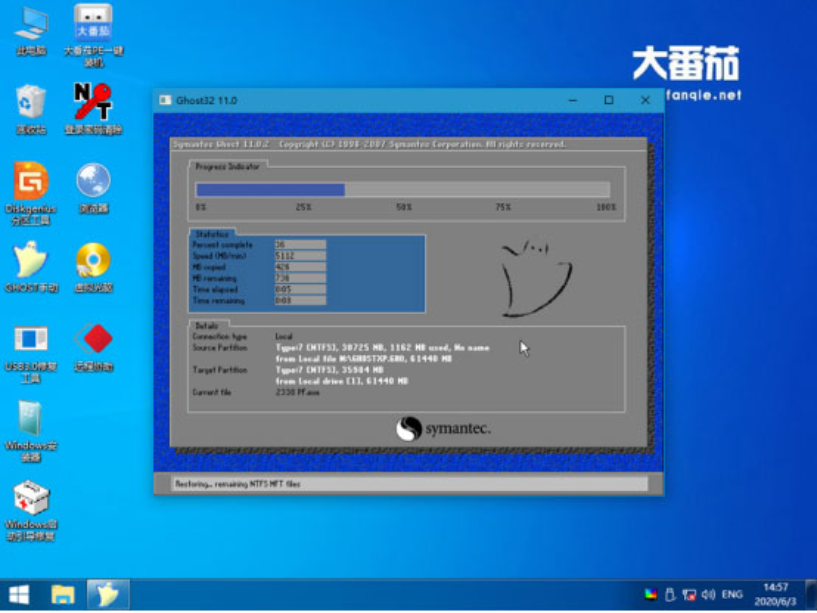The height and width of the screenshot is (613, 817).
Task: Open the 此电脑 desktop icon
Action: tap(30, 24)
